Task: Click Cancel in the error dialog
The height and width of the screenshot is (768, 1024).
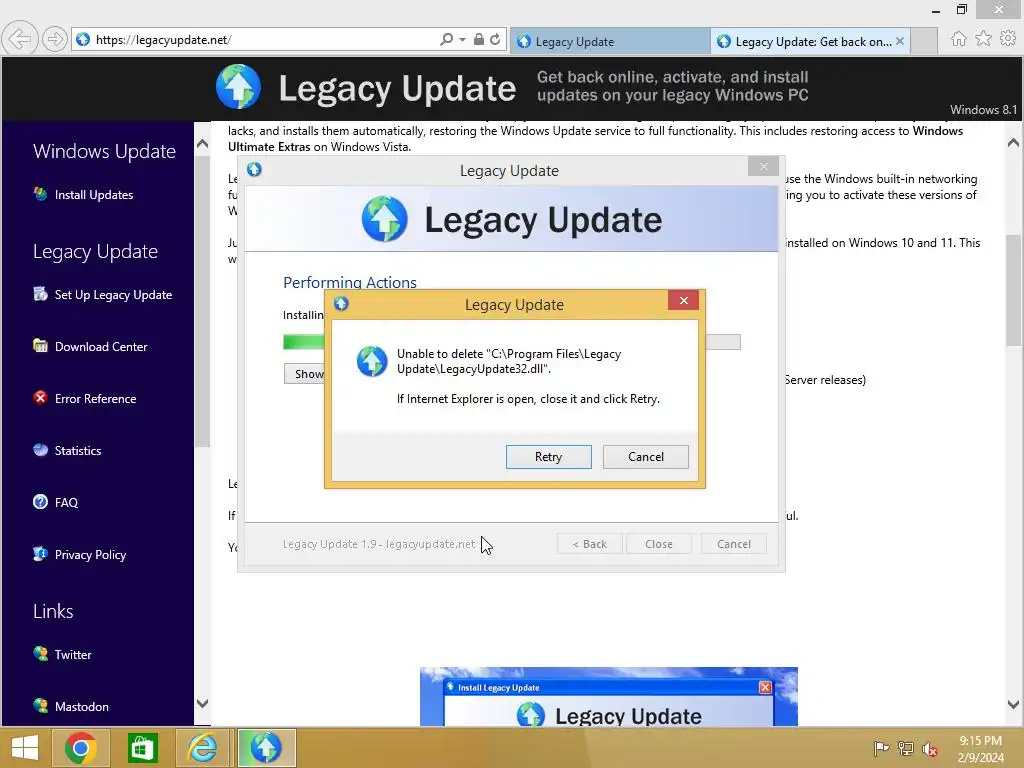Action: pos(645,457)
